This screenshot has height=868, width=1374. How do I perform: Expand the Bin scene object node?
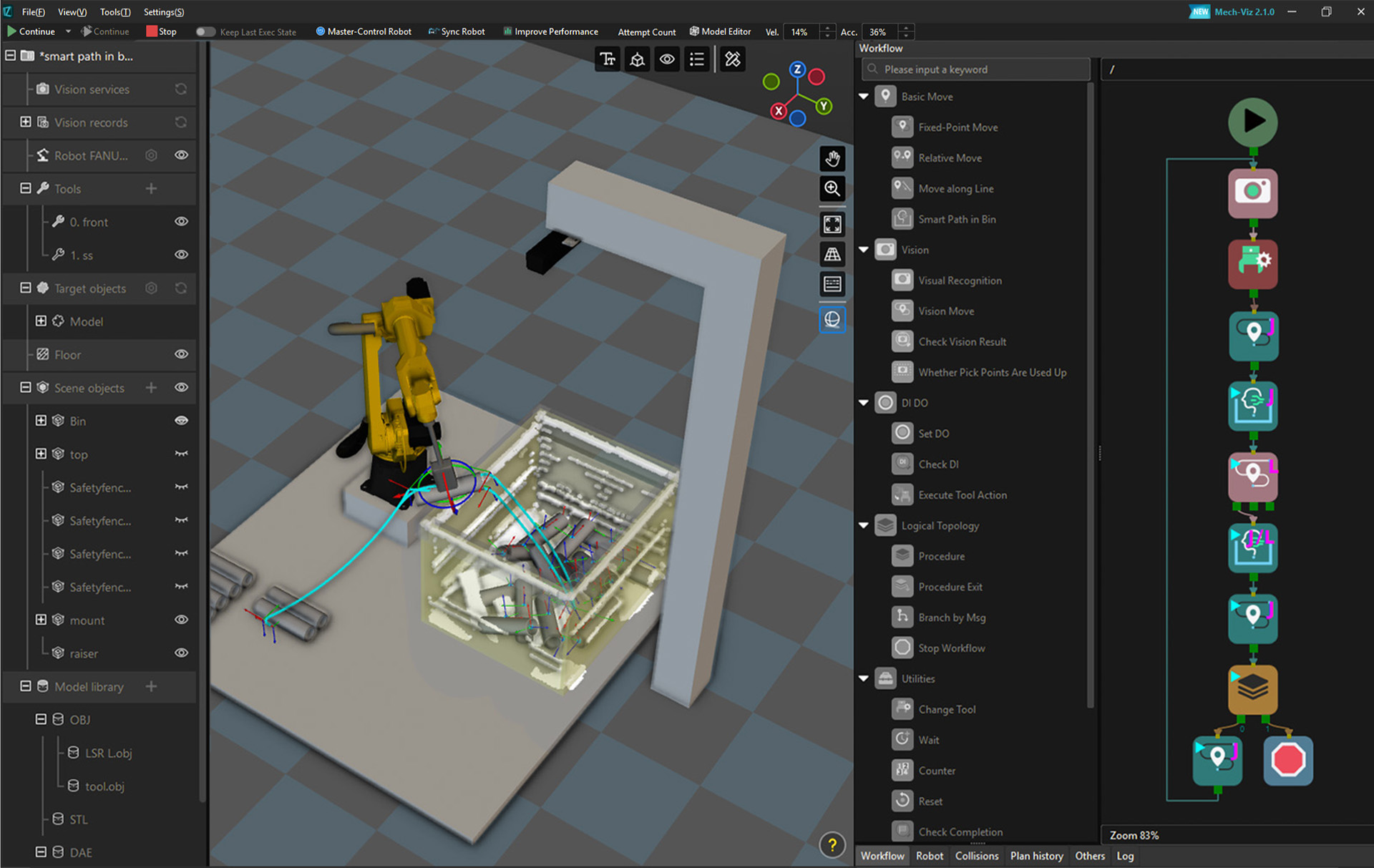(41, 421)
